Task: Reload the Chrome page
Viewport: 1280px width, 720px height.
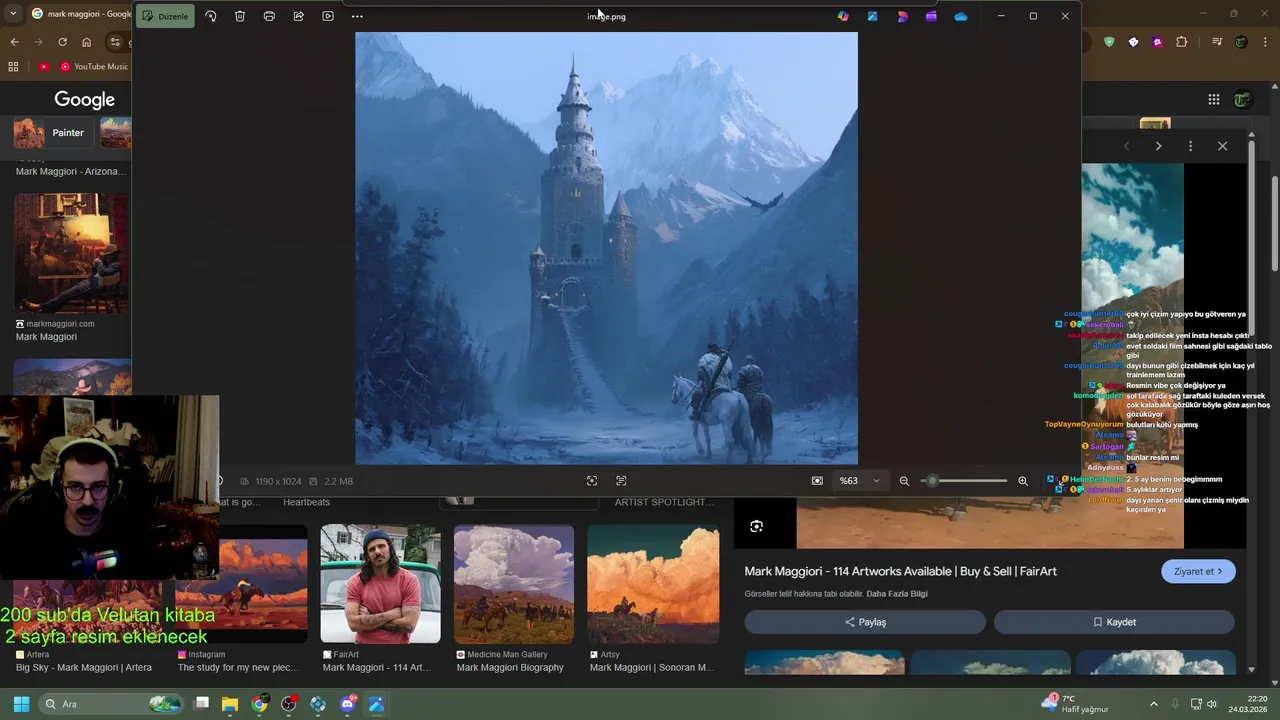Action: (62, 42)
